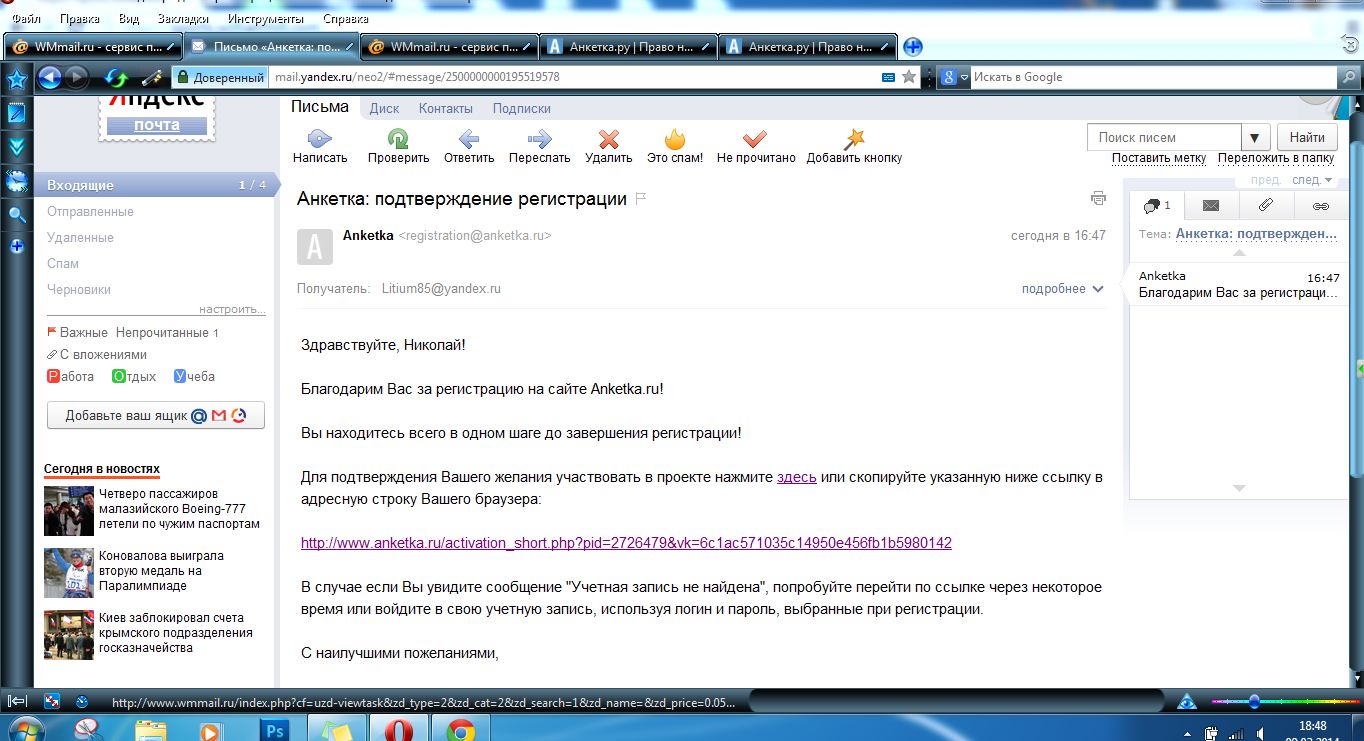Image resolution: width=1364 pixels, height=741 pixels.
Task: Switch to the Контакты tab
Action: (446, 108)
